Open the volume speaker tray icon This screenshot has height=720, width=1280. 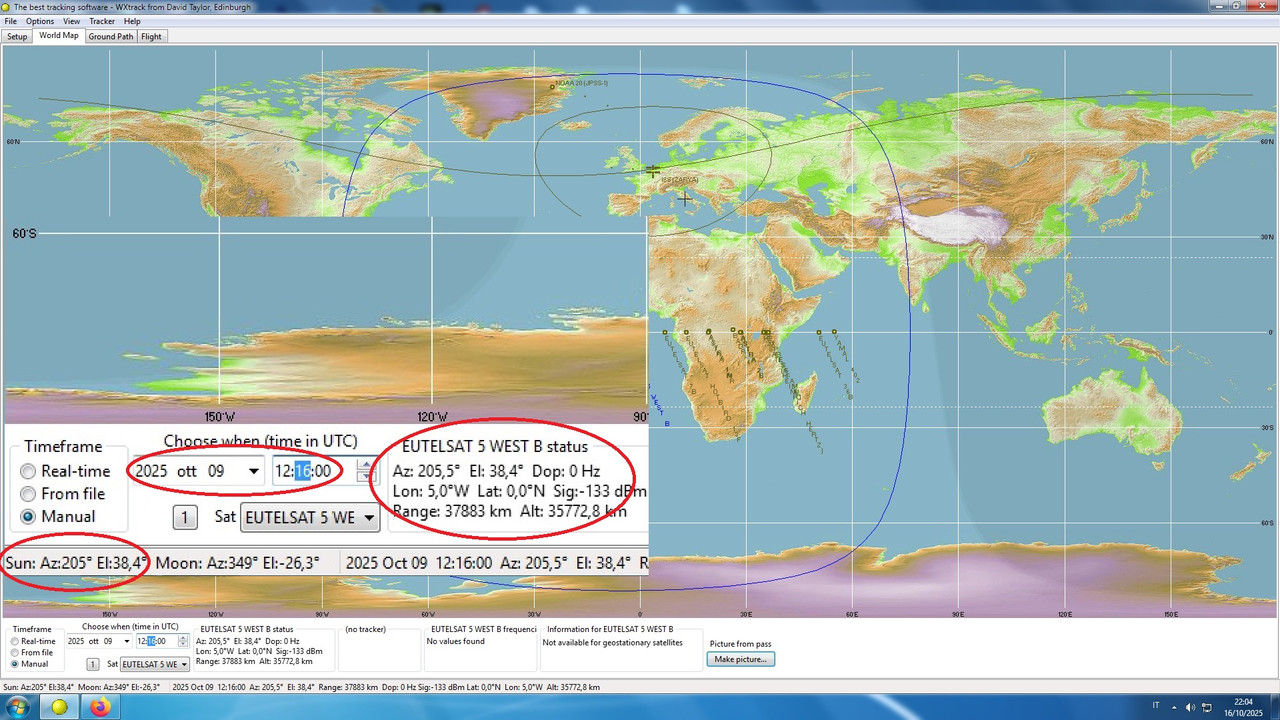(x=1190, y=707)
